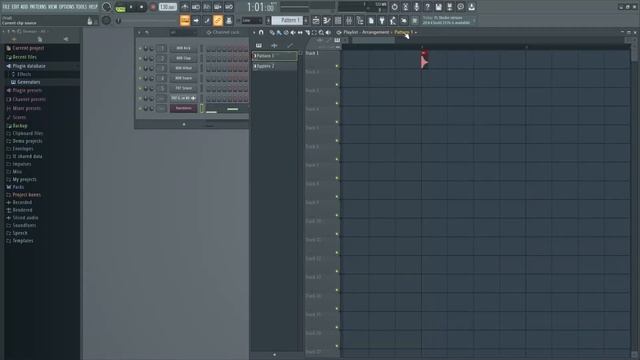Select Playlist mute tool icon
Viewport: 640px width, 360px height.
tap(293, 32)
